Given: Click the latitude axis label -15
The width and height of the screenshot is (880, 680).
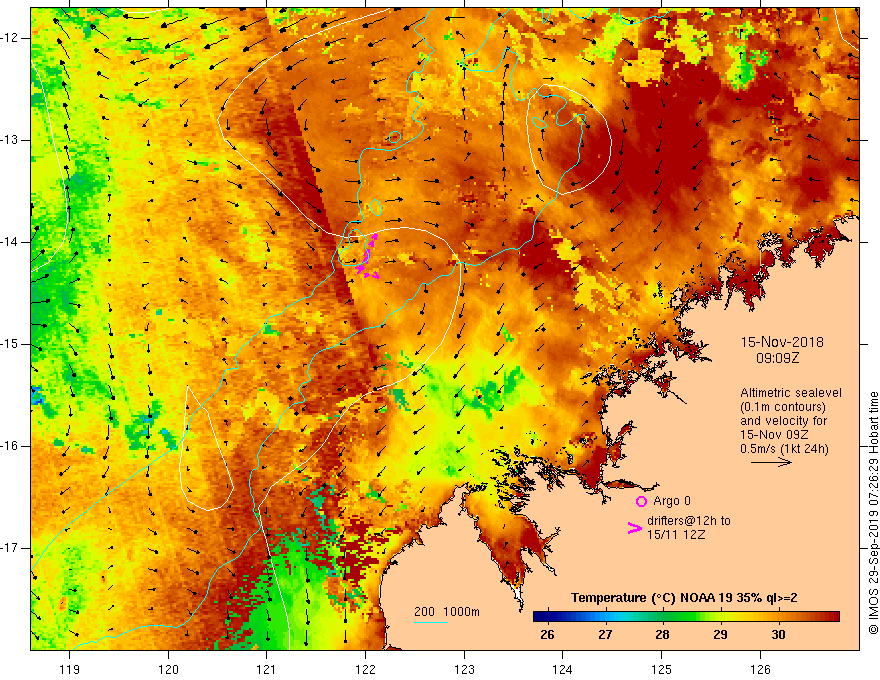Looking at the screenshot, I should [x=10, y=344].
